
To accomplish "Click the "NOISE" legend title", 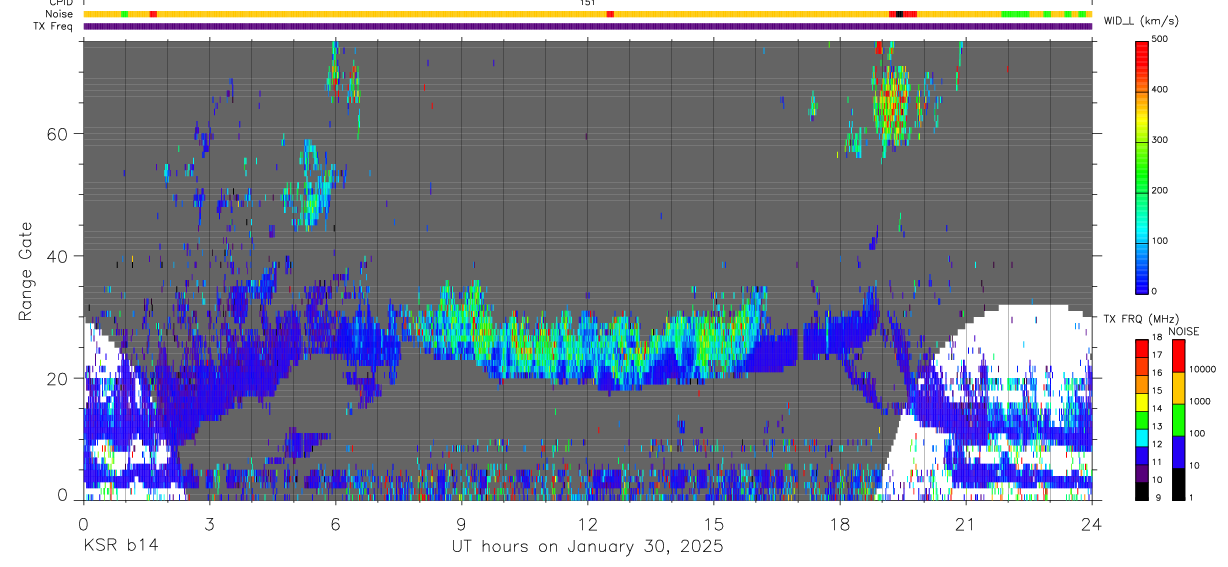I will pos(1183,331).
